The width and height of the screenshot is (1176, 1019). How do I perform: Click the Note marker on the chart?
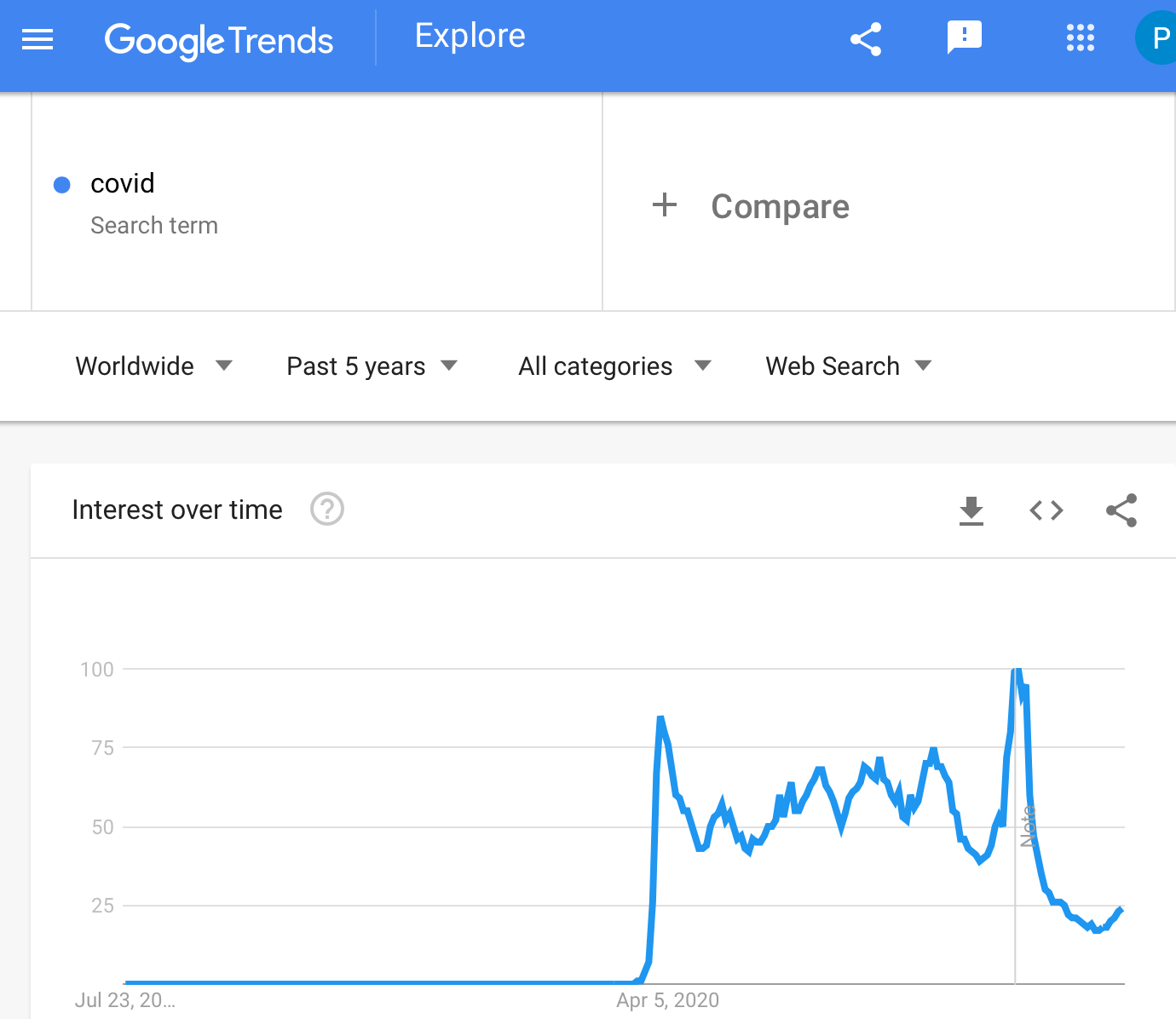coord(1028,826)
